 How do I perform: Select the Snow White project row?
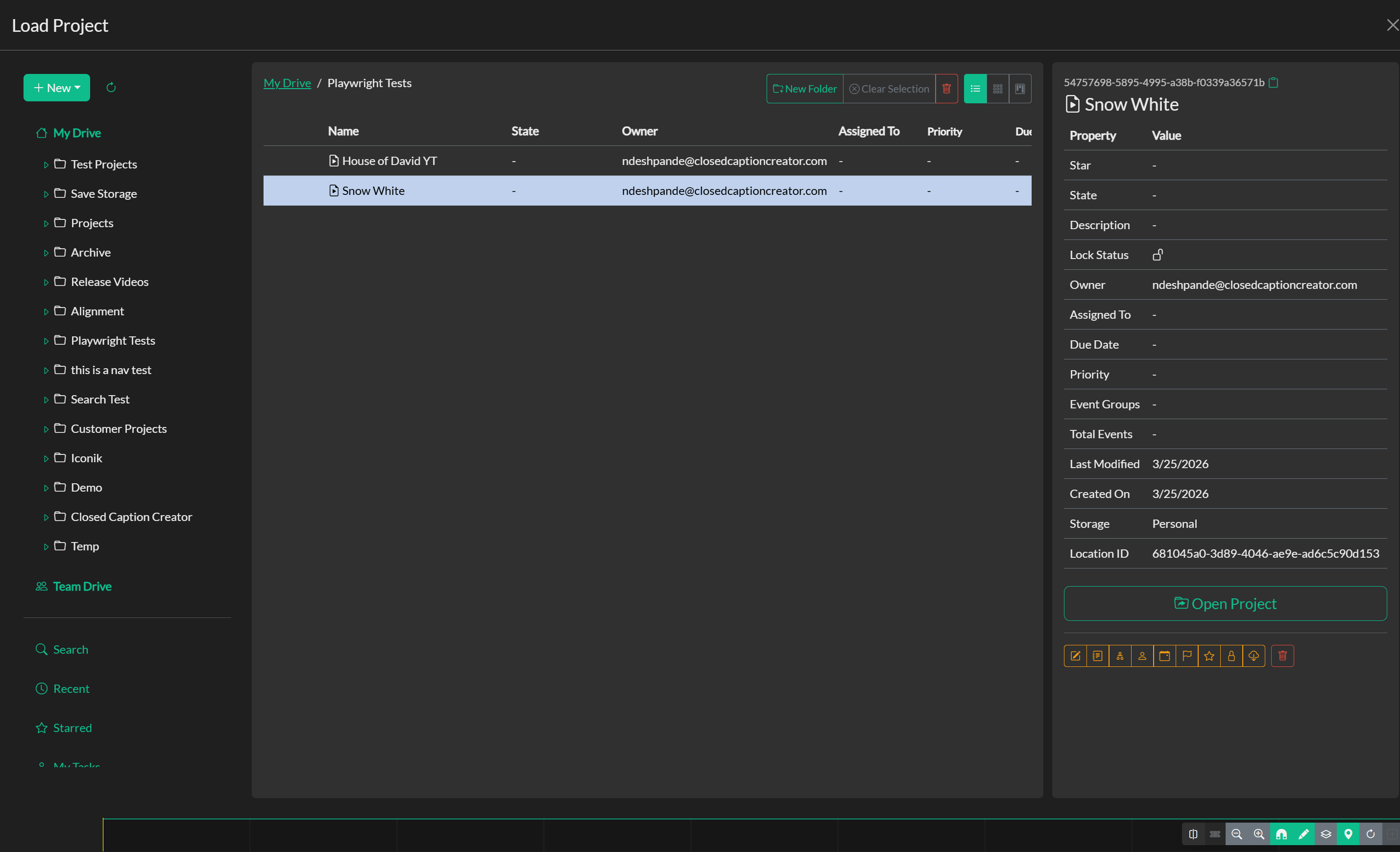click(647, 191)
